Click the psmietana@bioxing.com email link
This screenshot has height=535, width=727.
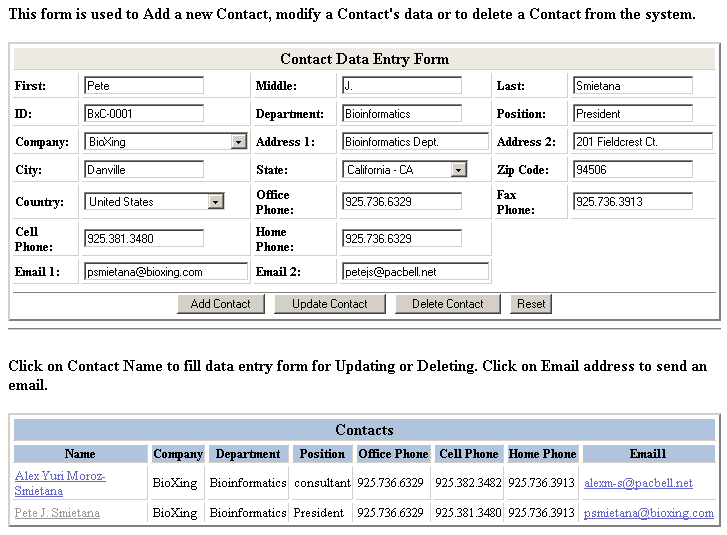point(648,513)
